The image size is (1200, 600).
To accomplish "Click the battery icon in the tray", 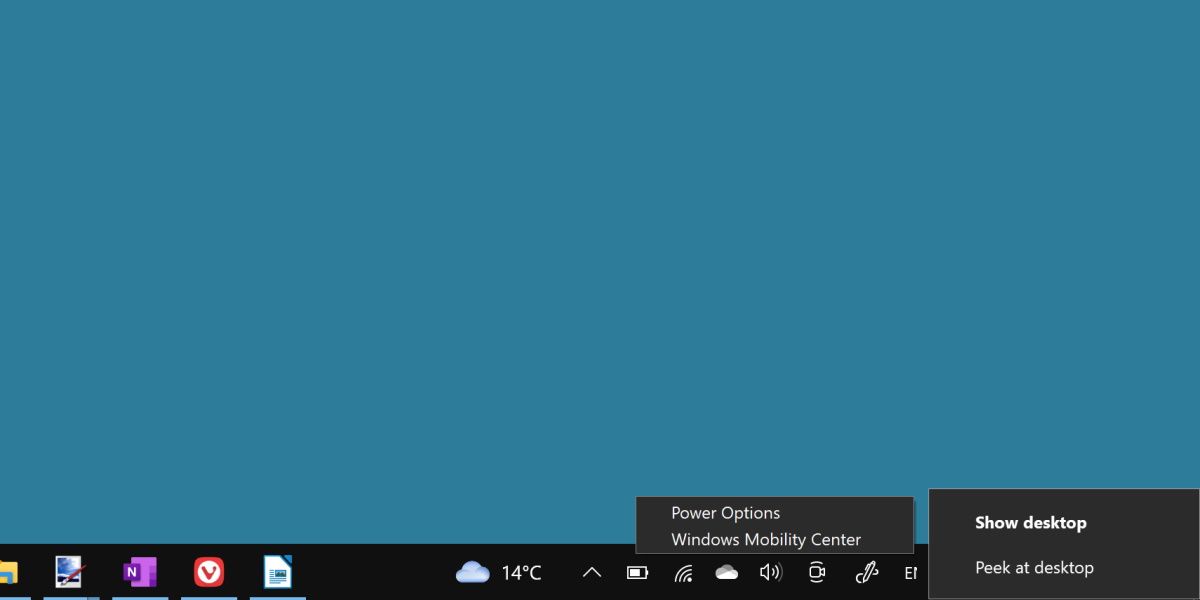I will click(x=637, y=573).
